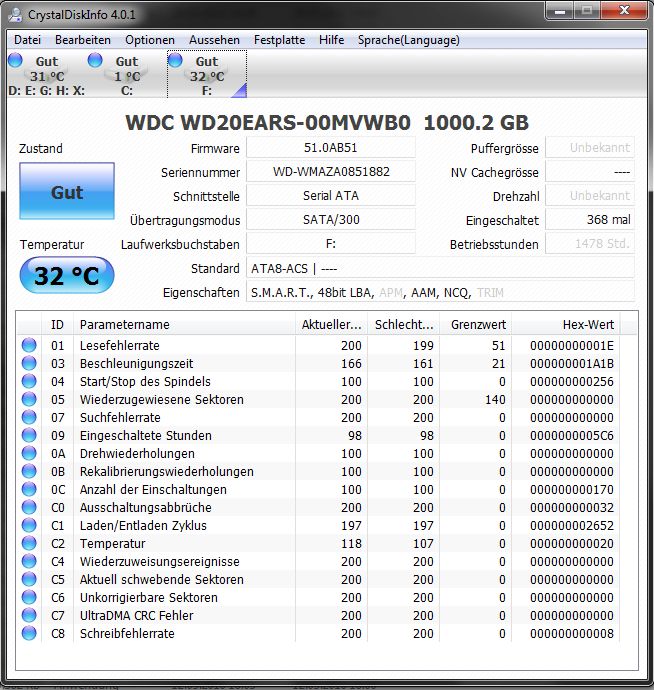Click status orb for Lesefehlerrate row
Image resolution: width=654 pixels, height=690 pixels.
click(x=29, y=345)
